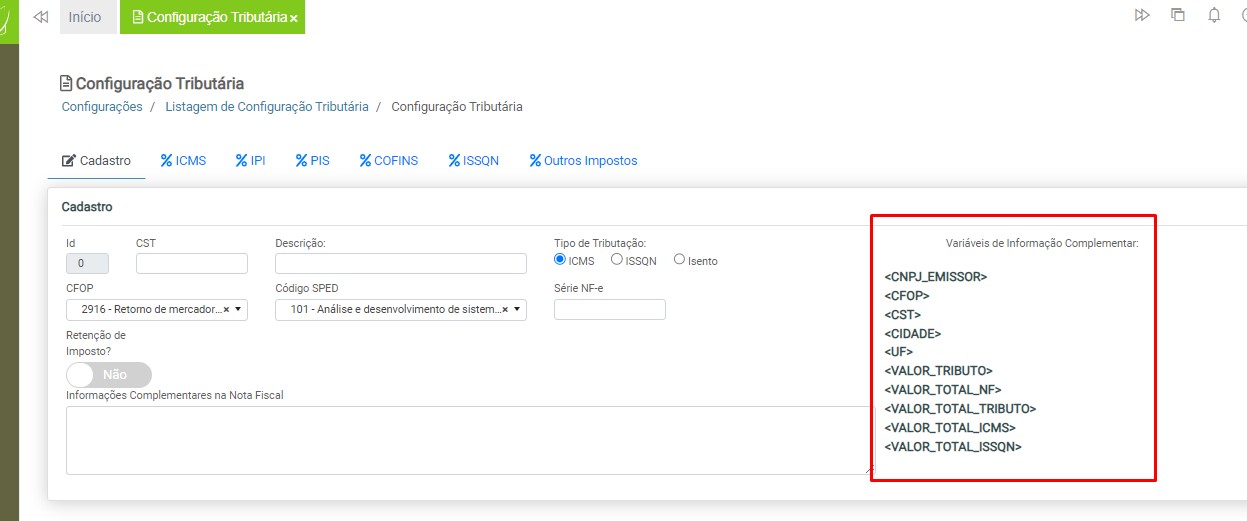Screen dimensions: 1247x521
Task: Click the Descrição input field
Action: click(400, 264)
